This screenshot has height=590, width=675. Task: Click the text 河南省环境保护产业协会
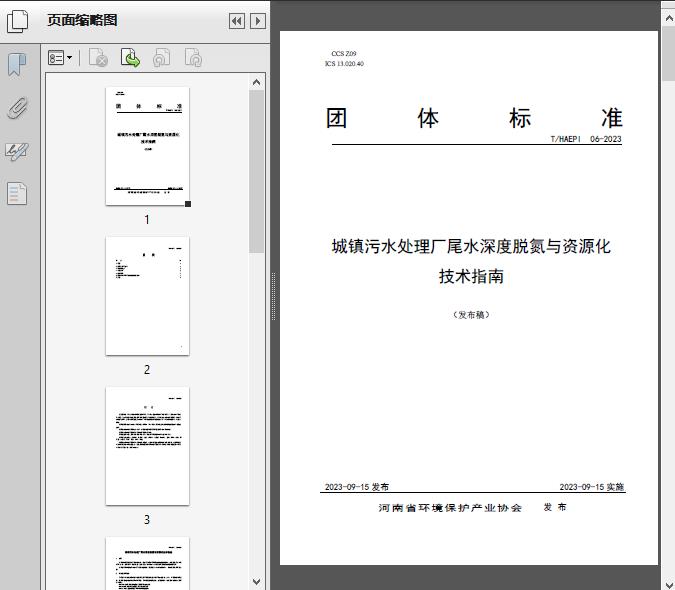pos(450,508)
